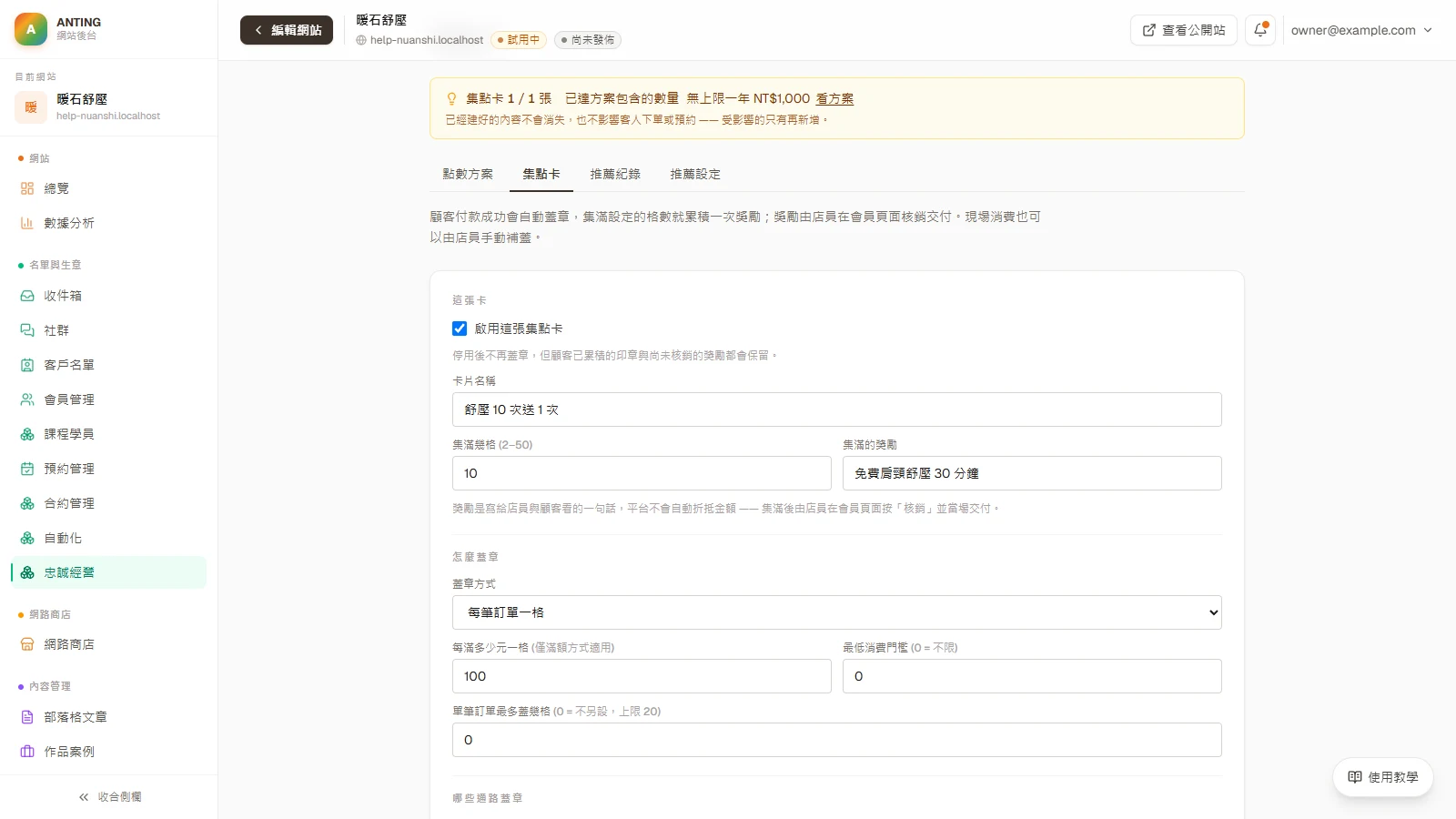The width and height of the screenshot is (1456, 819).
Task: Click the lightbulb icon in the notice banner
Action: (451, 98)
